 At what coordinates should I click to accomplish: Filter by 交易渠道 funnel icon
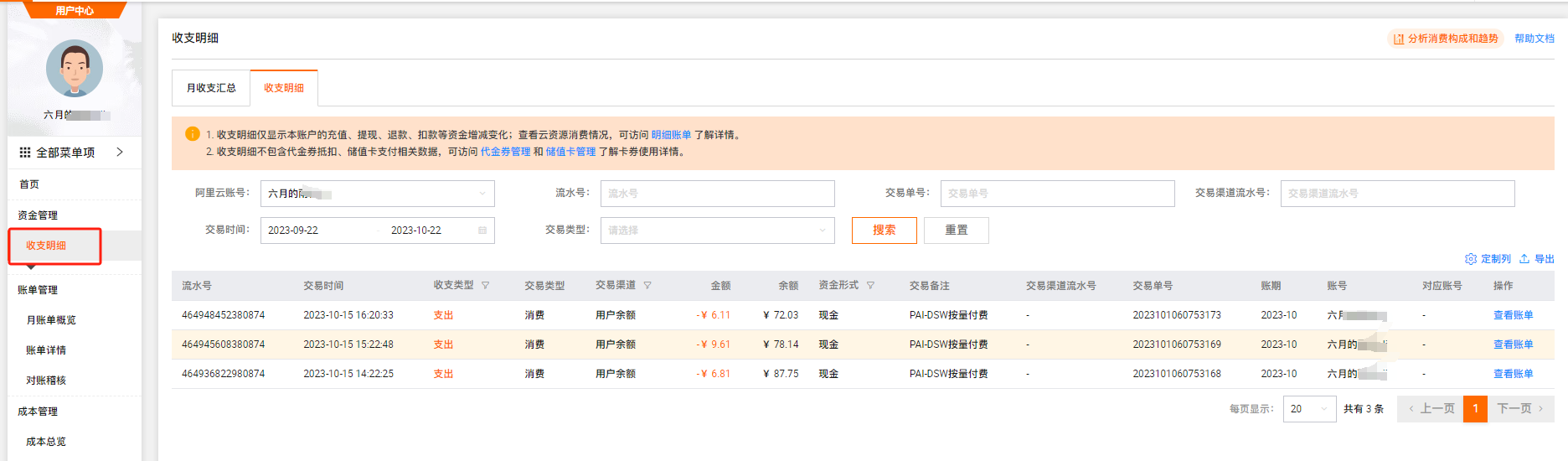[x=647, y=286]
